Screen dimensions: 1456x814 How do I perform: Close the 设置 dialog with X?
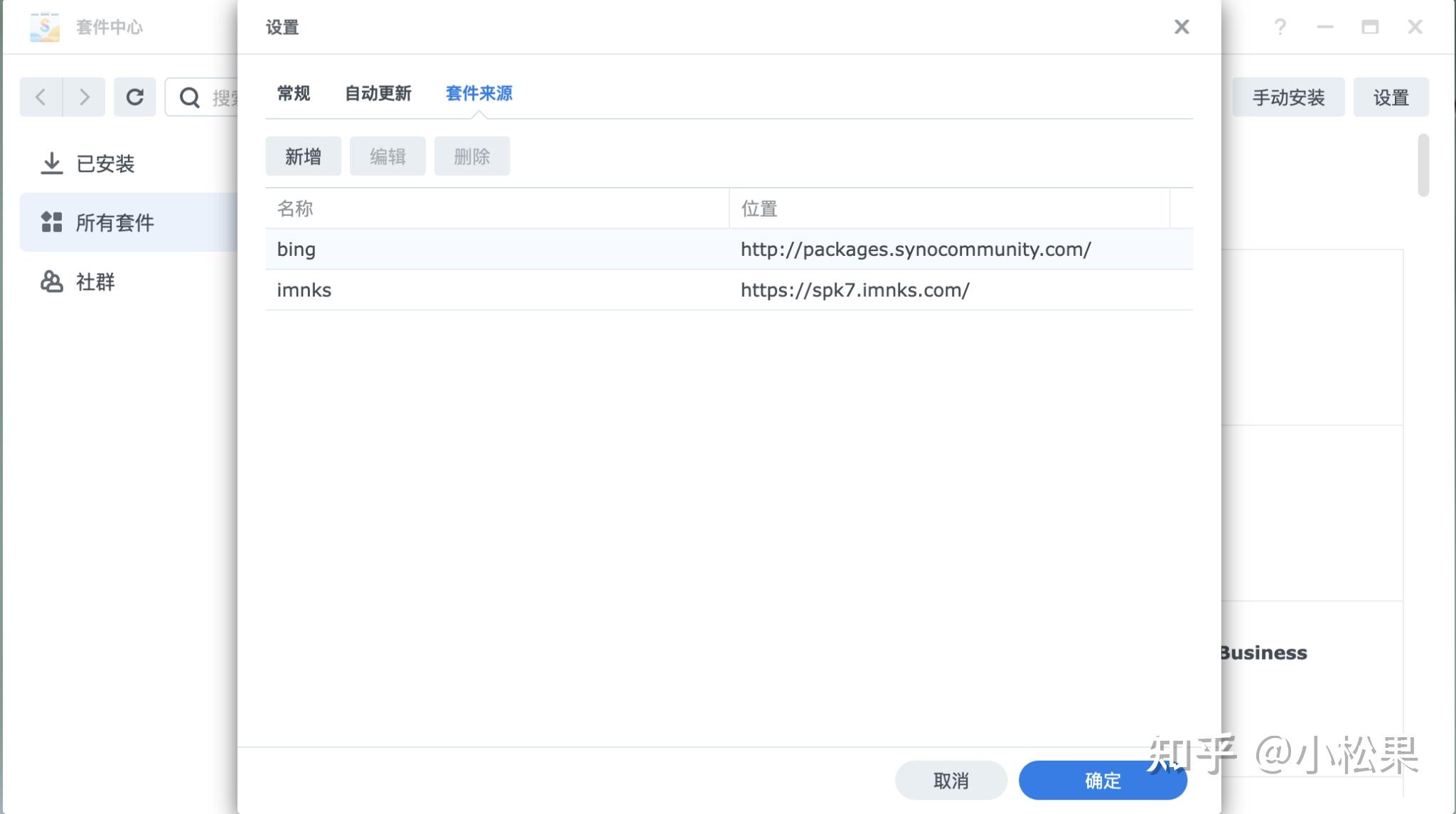point(1182,27)
